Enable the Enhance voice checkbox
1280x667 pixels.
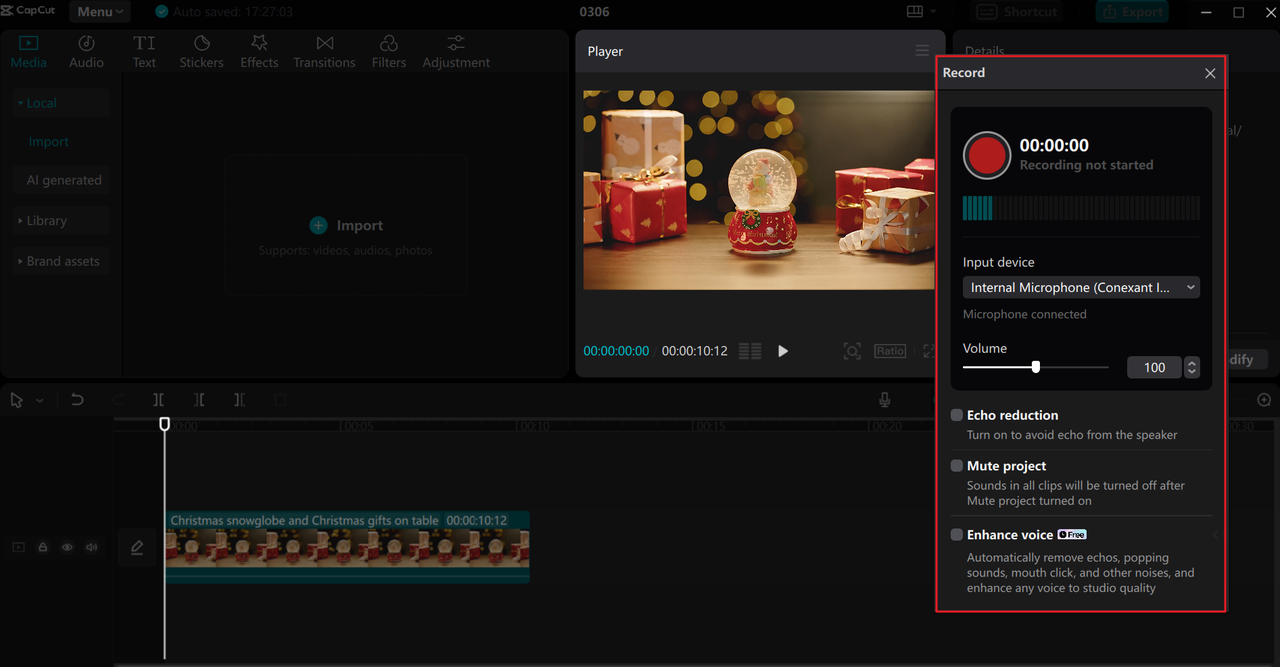tap(957, 535)
